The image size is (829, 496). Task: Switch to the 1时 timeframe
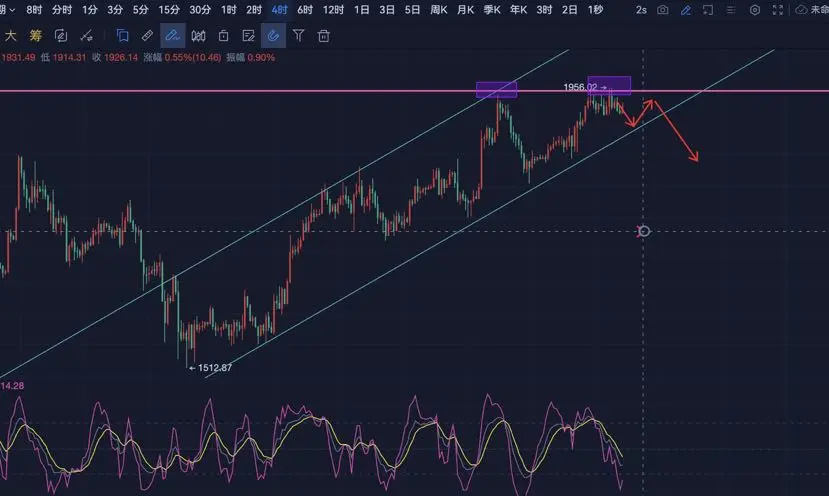click(228, 10)
